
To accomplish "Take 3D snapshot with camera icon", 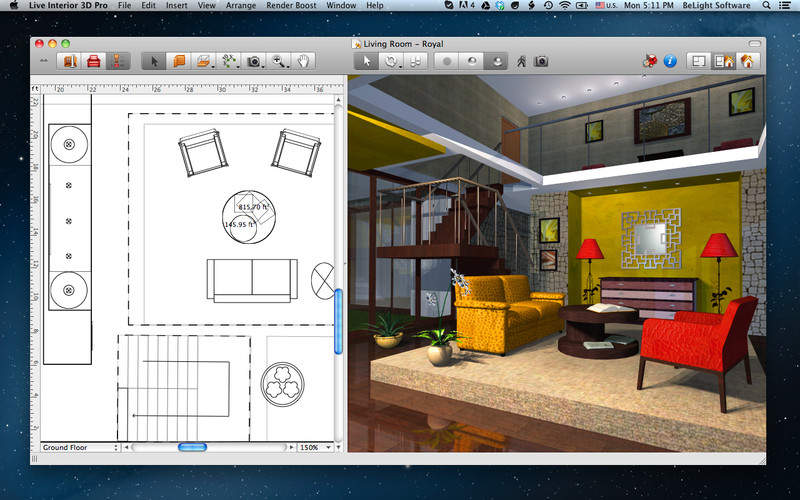I will pyautogui.click(x=541, y=61).
